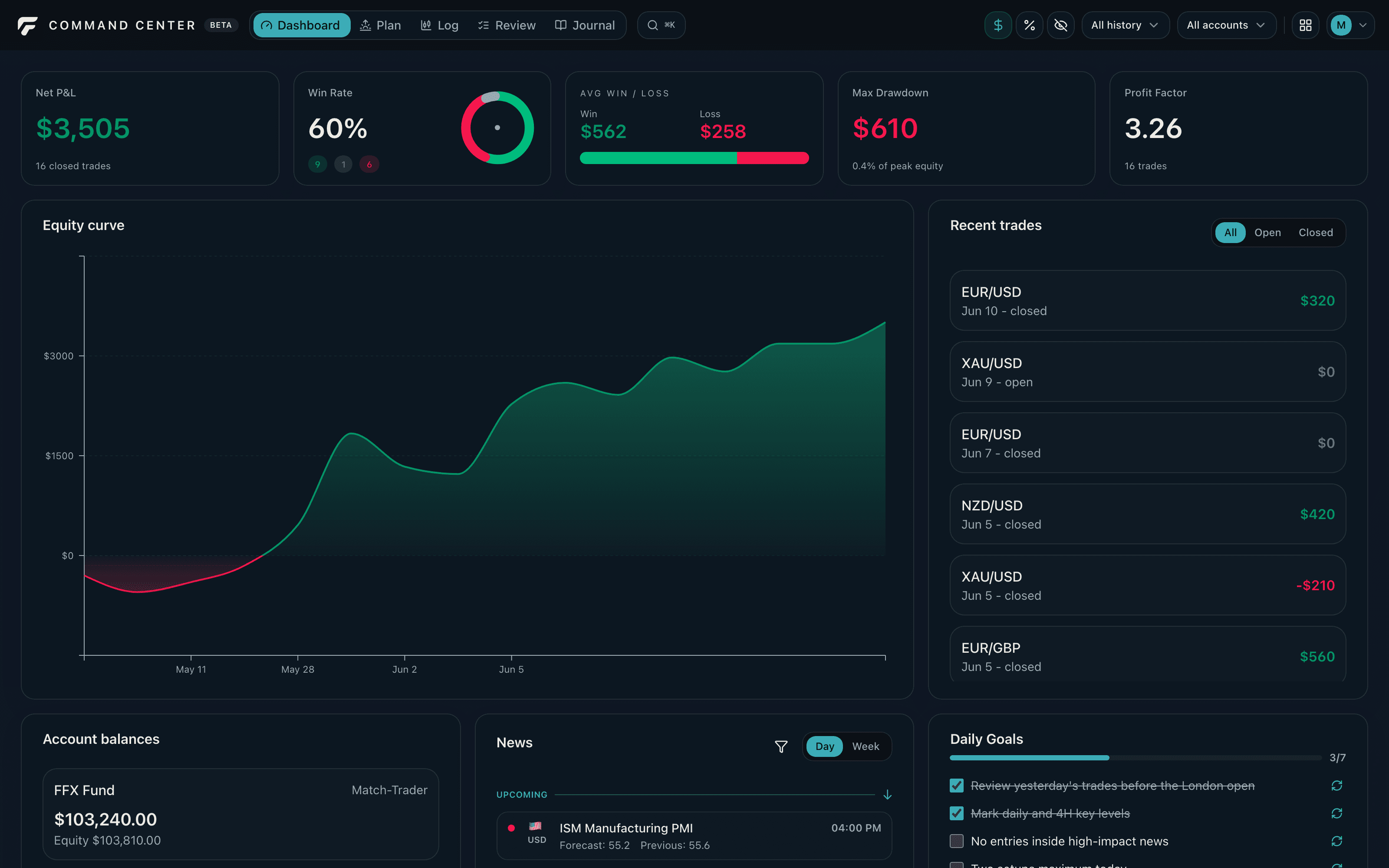This screenshot has height=868, width=1389.
Task: Open the NZD/USD Jun 5 trade
Action: 1147,514
